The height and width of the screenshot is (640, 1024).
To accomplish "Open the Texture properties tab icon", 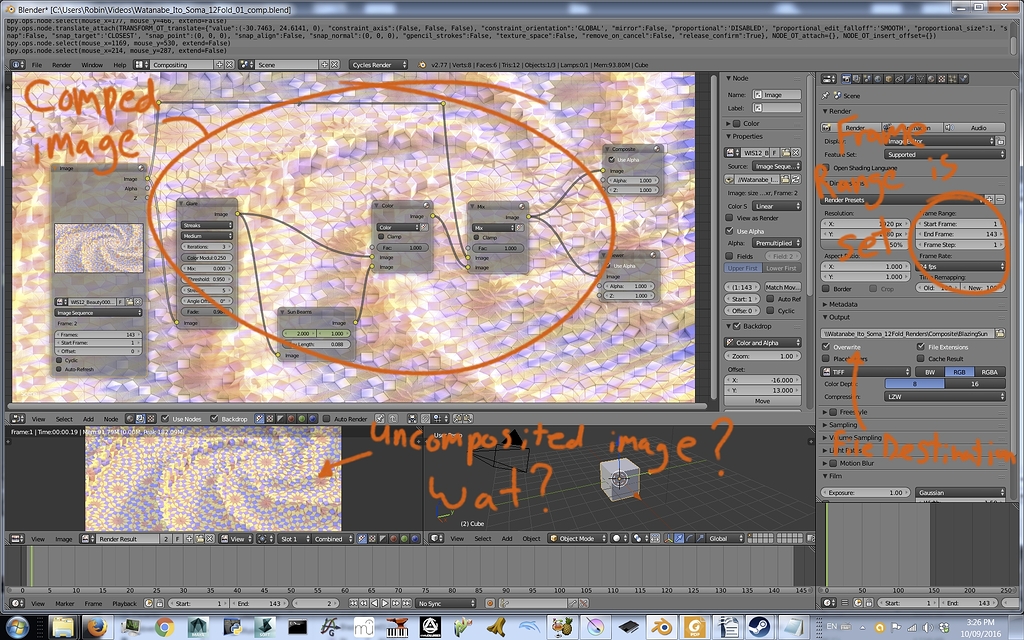I will (x=942, y=78).
